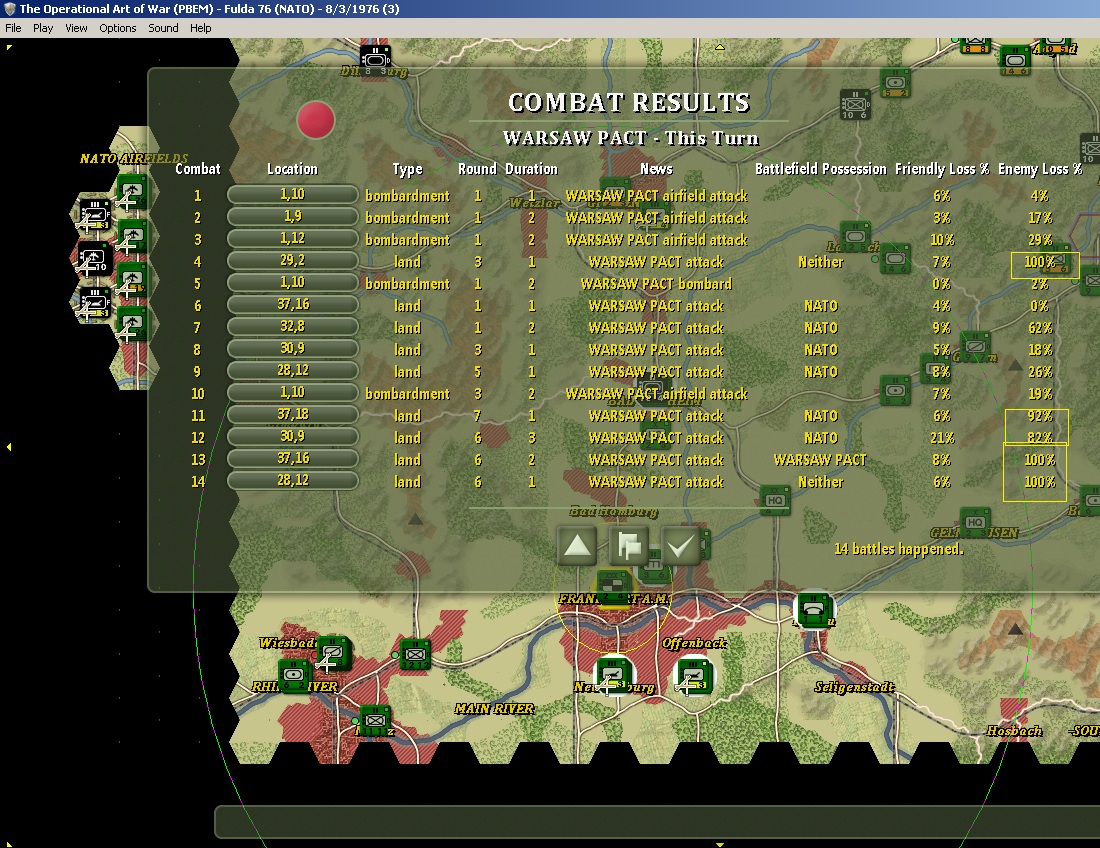Select the unit on Wiesbaden
Viewport: 1100px width, 848px height.
point(333,653)
